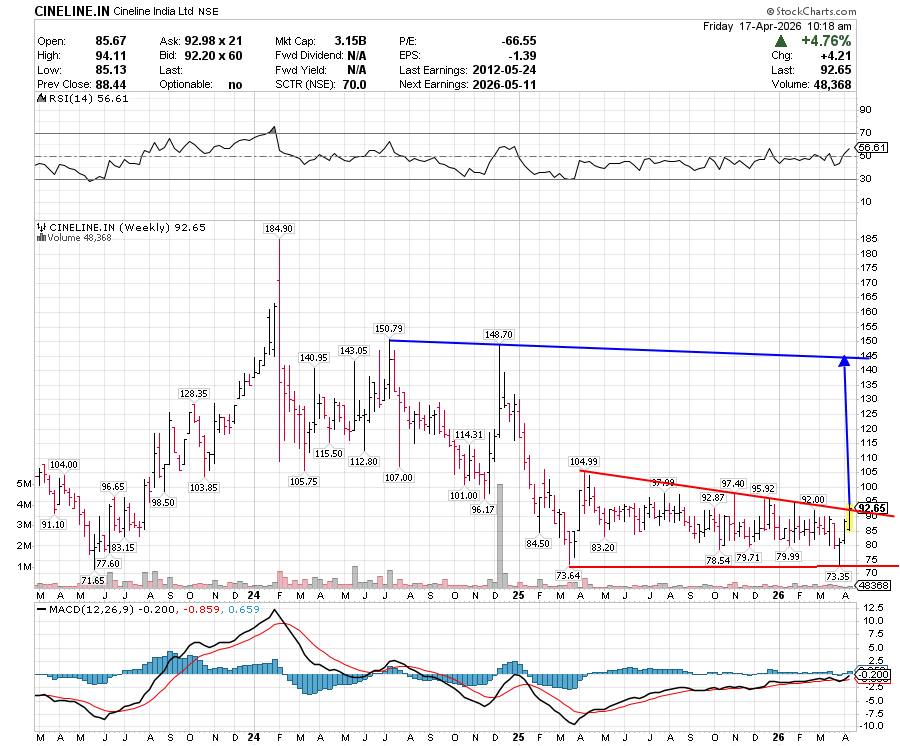The height and width of the screenshot is (746, 900).
Task: Click the green up-triangle change indicator
Action: coord(781,41)
